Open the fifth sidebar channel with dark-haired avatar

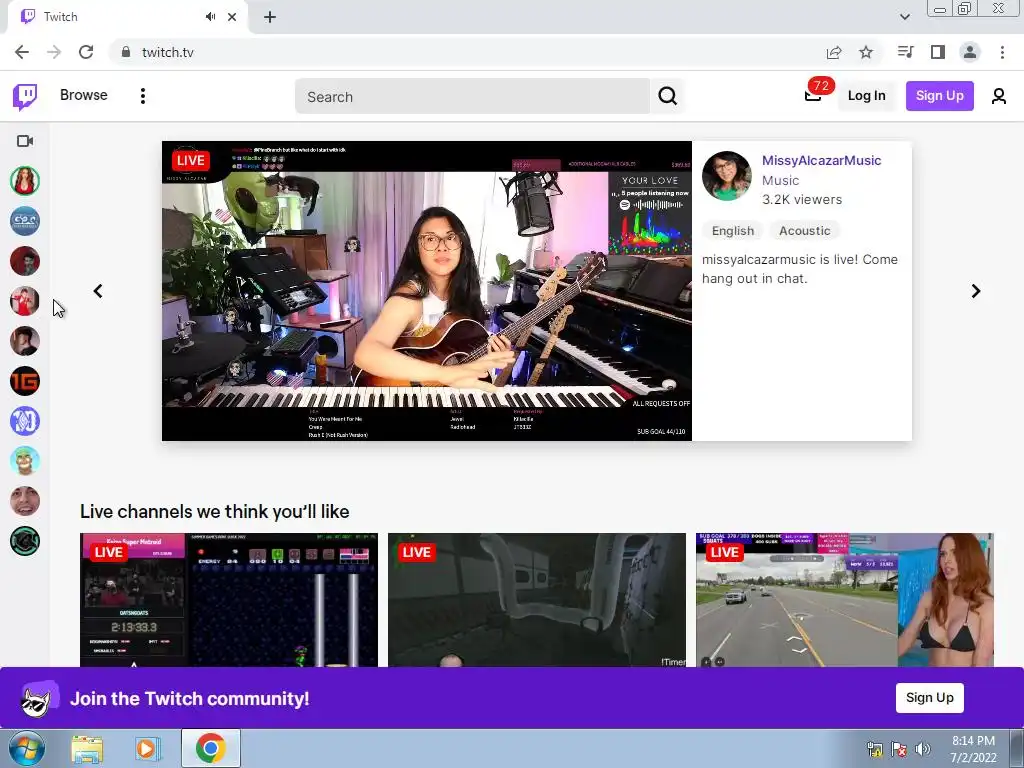(25, 341)
